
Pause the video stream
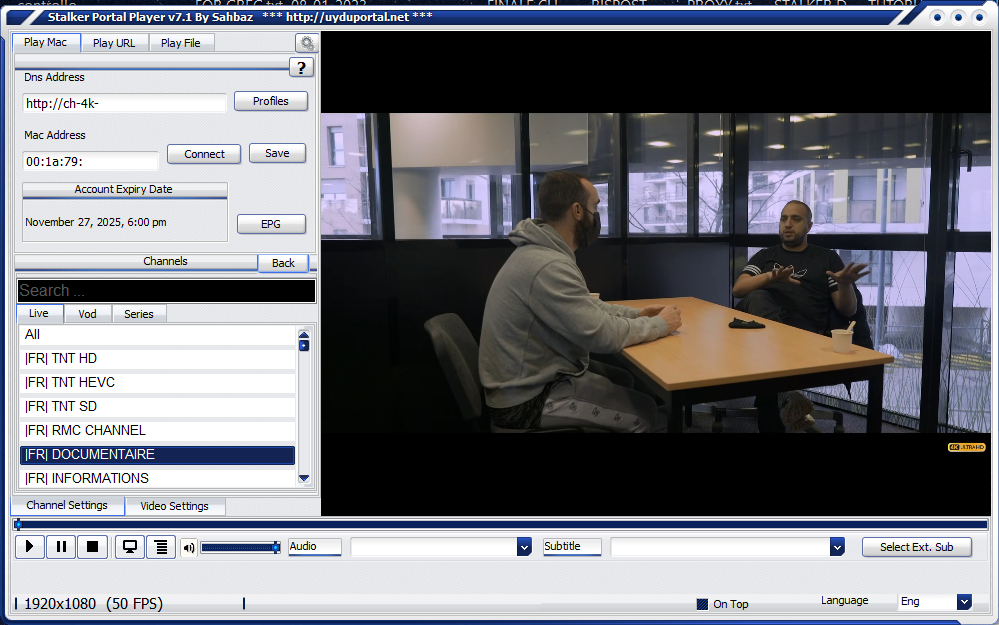(61, 547)
